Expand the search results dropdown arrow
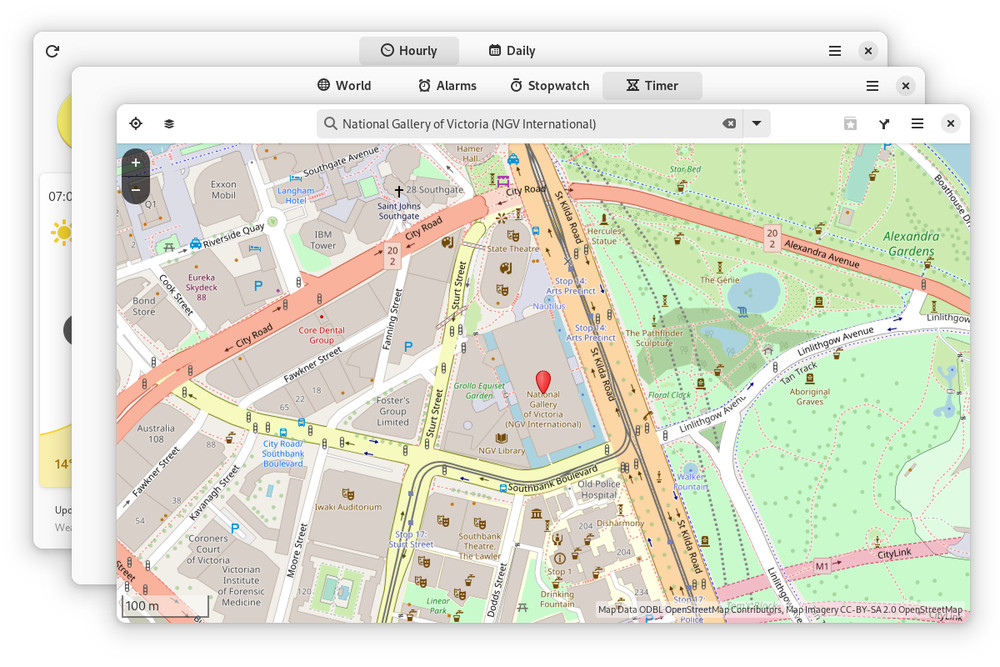 [757, 124]
